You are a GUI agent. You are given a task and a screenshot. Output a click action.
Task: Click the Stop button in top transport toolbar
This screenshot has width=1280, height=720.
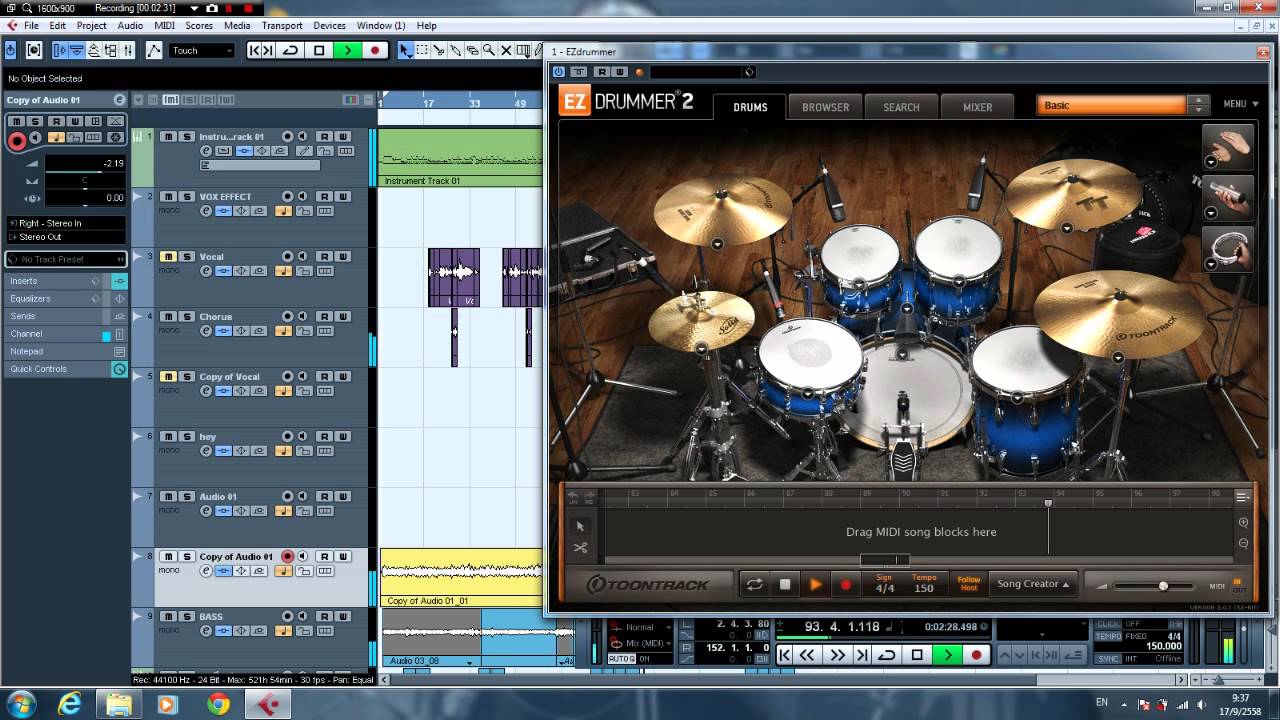click(319, 50)
